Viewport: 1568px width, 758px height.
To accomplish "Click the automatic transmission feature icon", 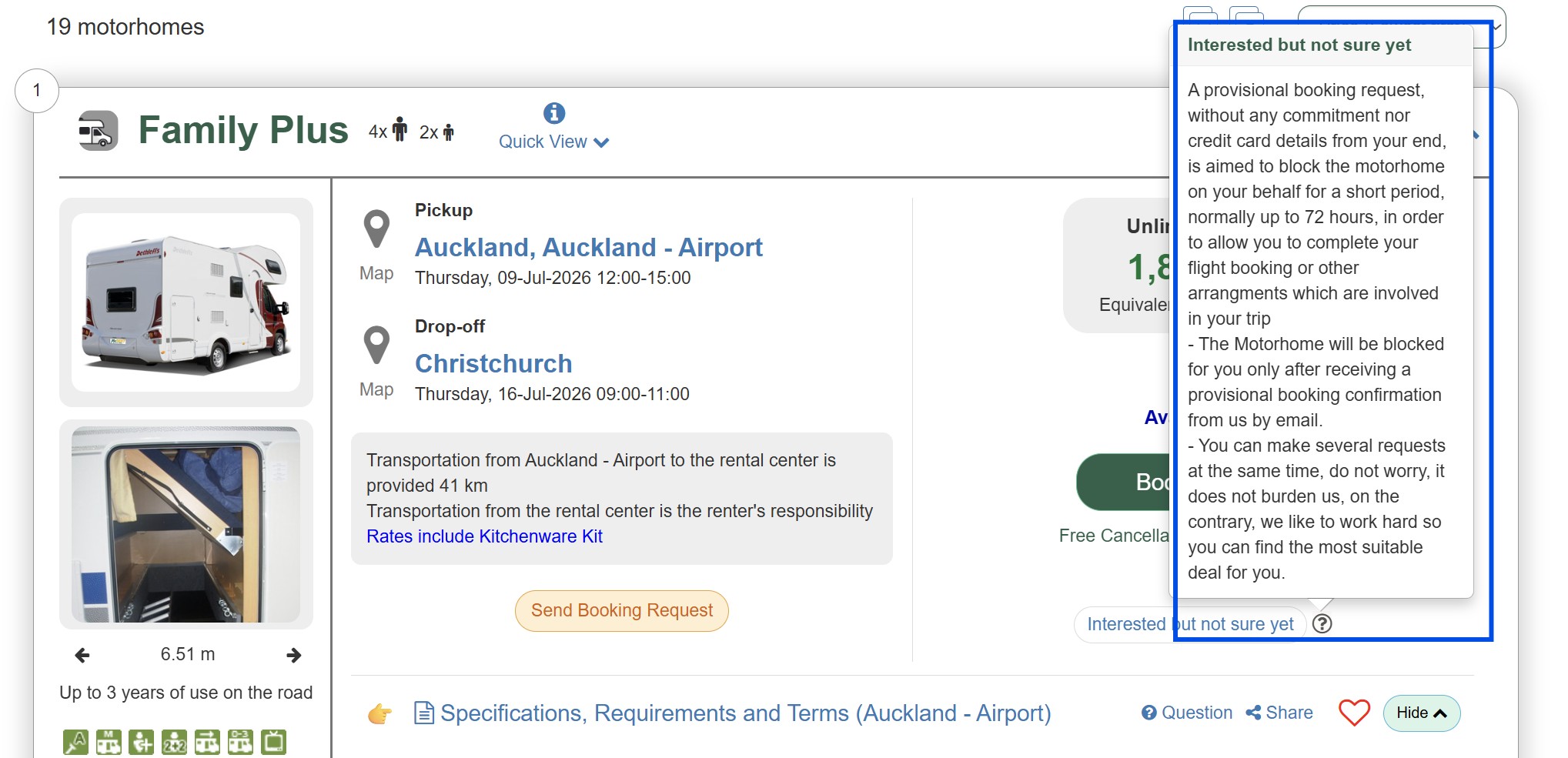I will tap(75, 743).
